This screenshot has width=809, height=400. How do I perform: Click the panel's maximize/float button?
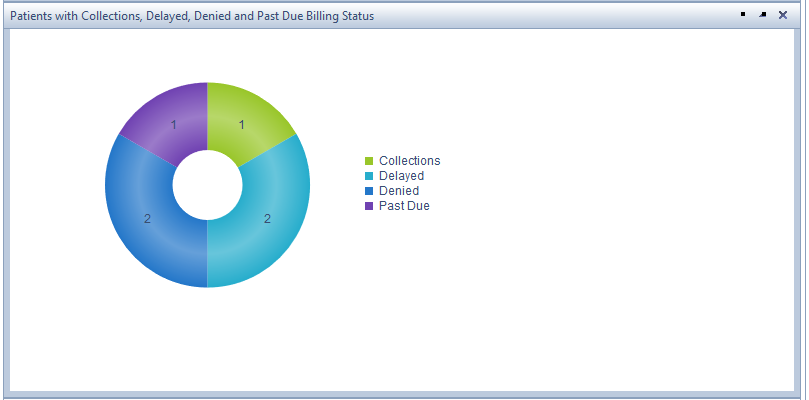pyautogui.click(x=763, y=15)
